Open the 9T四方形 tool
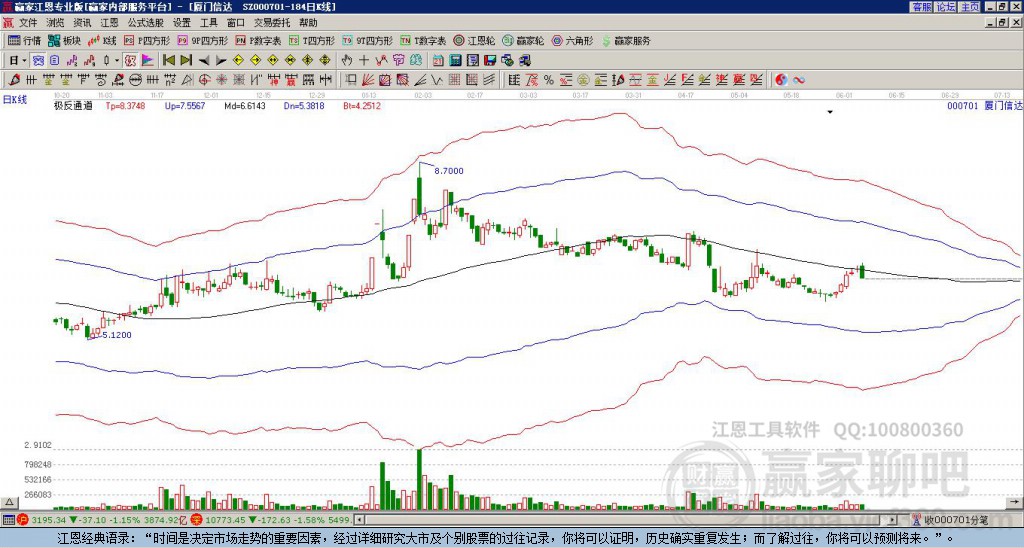1024x548 pixels. click(x=368, y=40)
